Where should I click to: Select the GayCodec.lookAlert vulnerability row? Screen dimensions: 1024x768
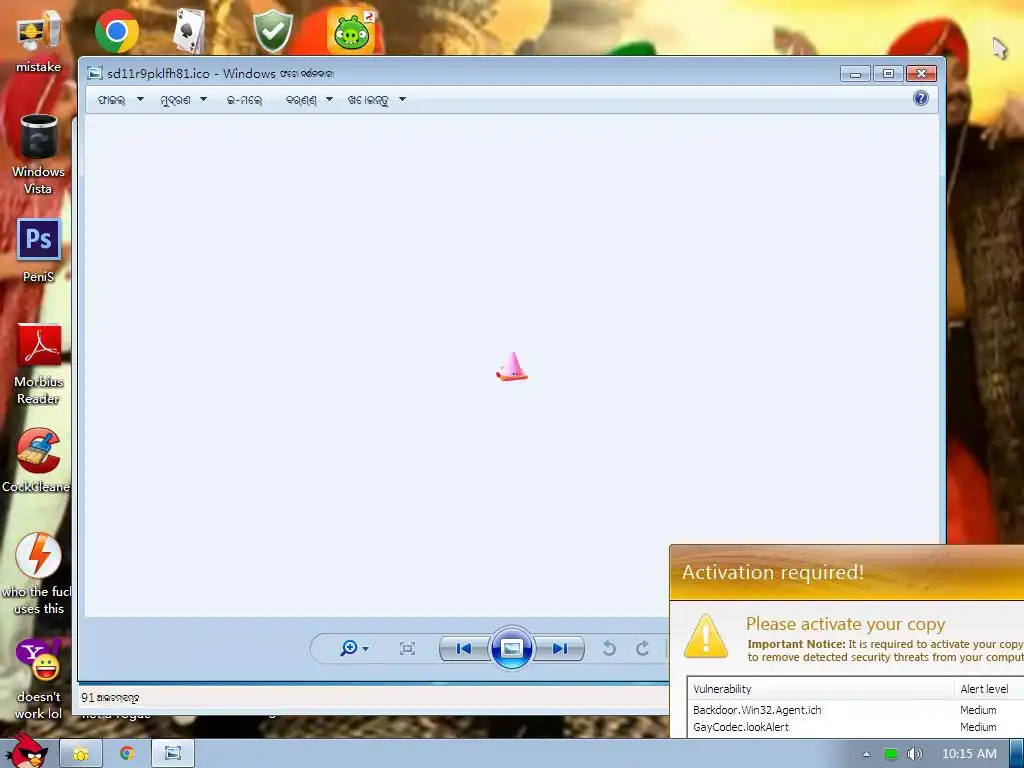point(856,727)
